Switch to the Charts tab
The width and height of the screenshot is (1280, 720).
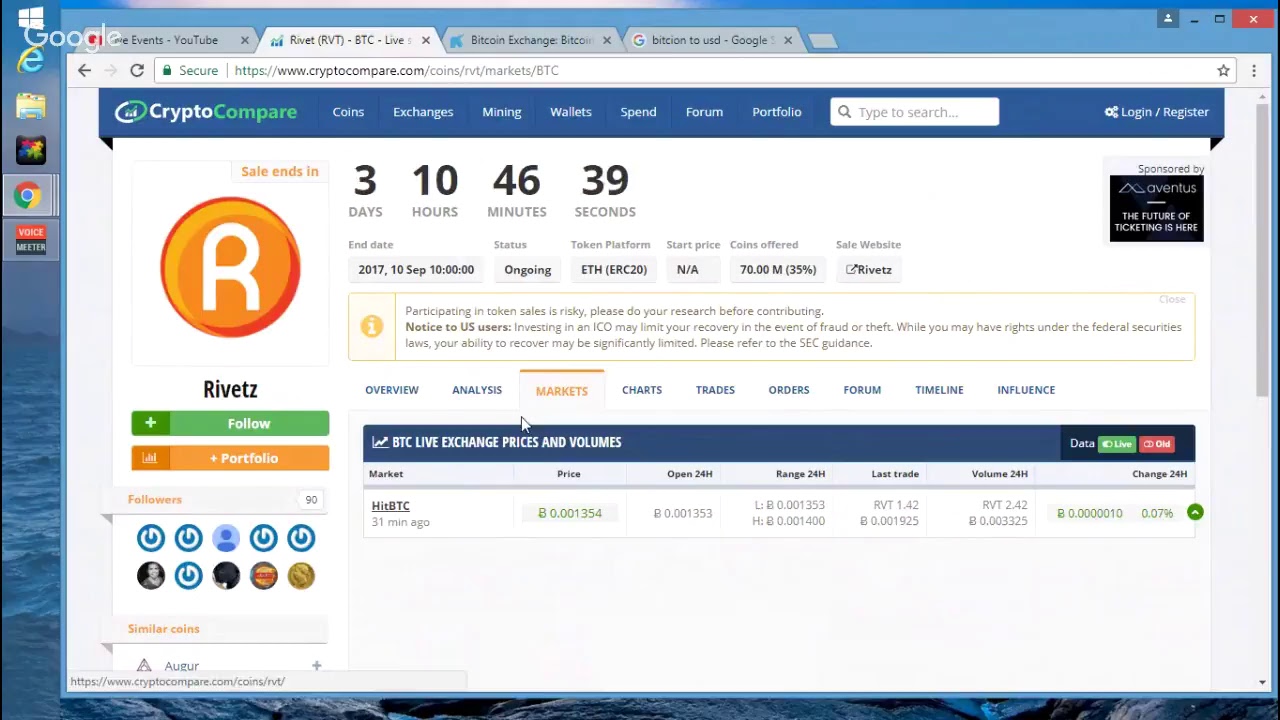[x=642, y=390]
